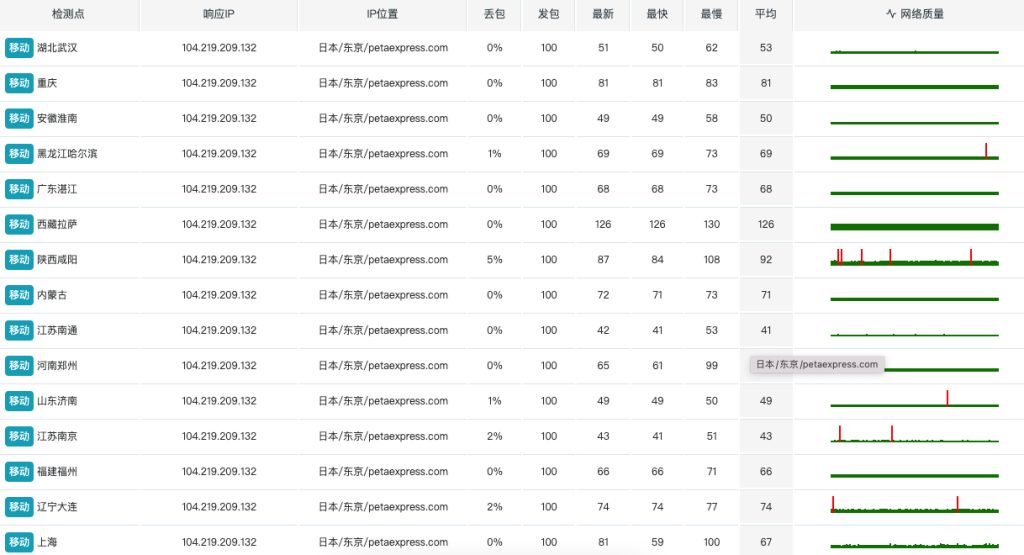1024x555 pixels.
Task: Click slowest value 99 in 河南郑州 row
Action: [x=711, y=365]
